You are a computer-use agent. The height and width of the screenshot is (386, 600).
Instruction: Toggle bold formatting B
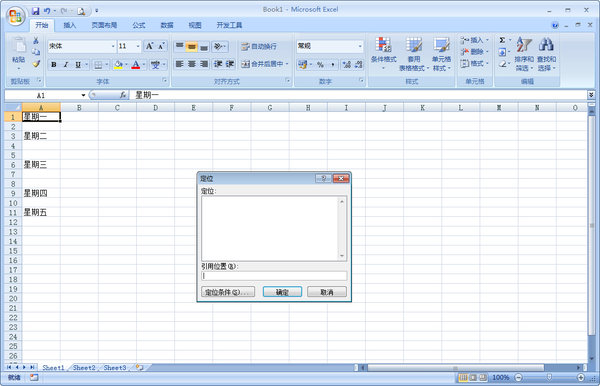[x=54, y=65]
